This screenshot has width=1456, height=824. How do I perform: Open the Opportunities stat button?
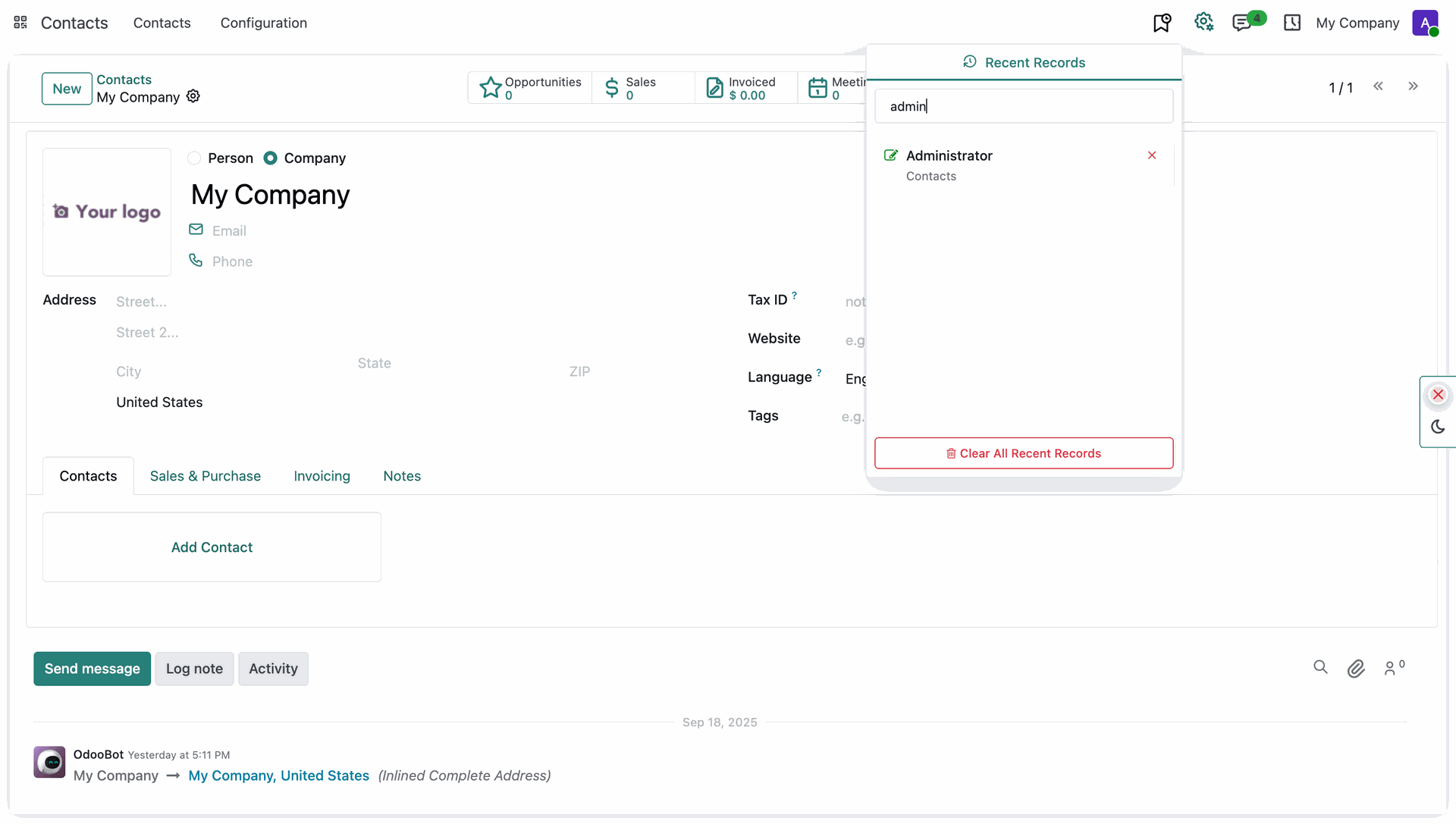[530, 88]
